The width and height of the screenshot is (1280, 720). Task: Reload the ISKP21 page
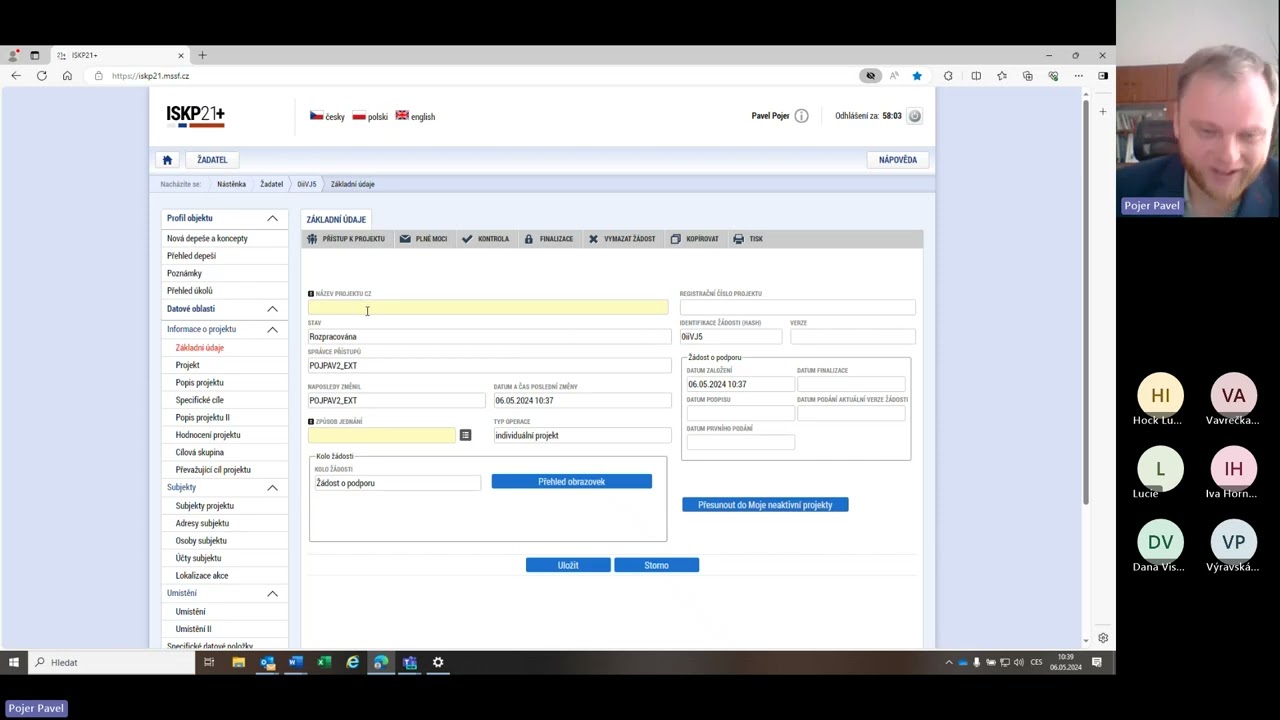coord(42,76)
